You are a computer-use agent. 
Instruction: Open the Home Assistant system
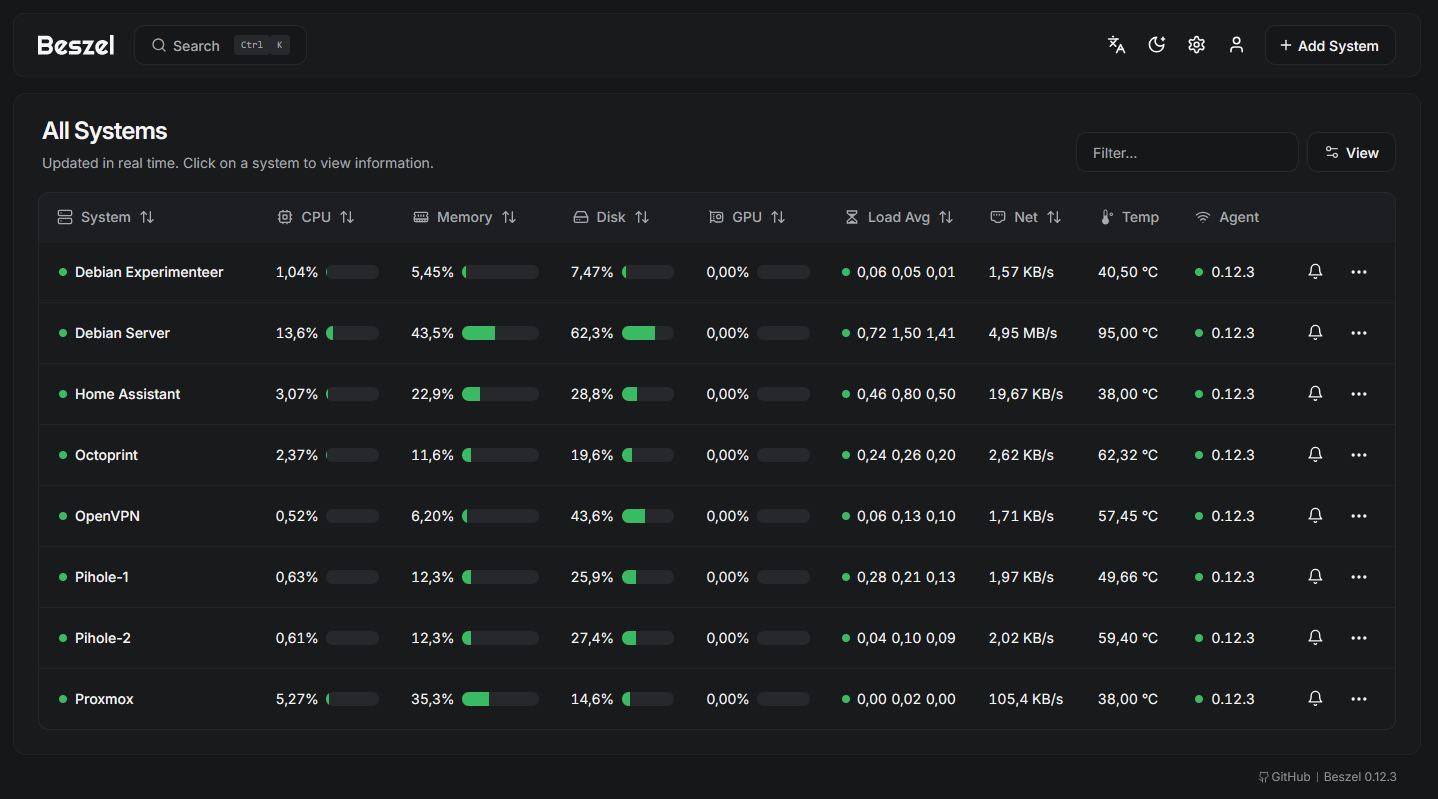[x=127, y=394]
